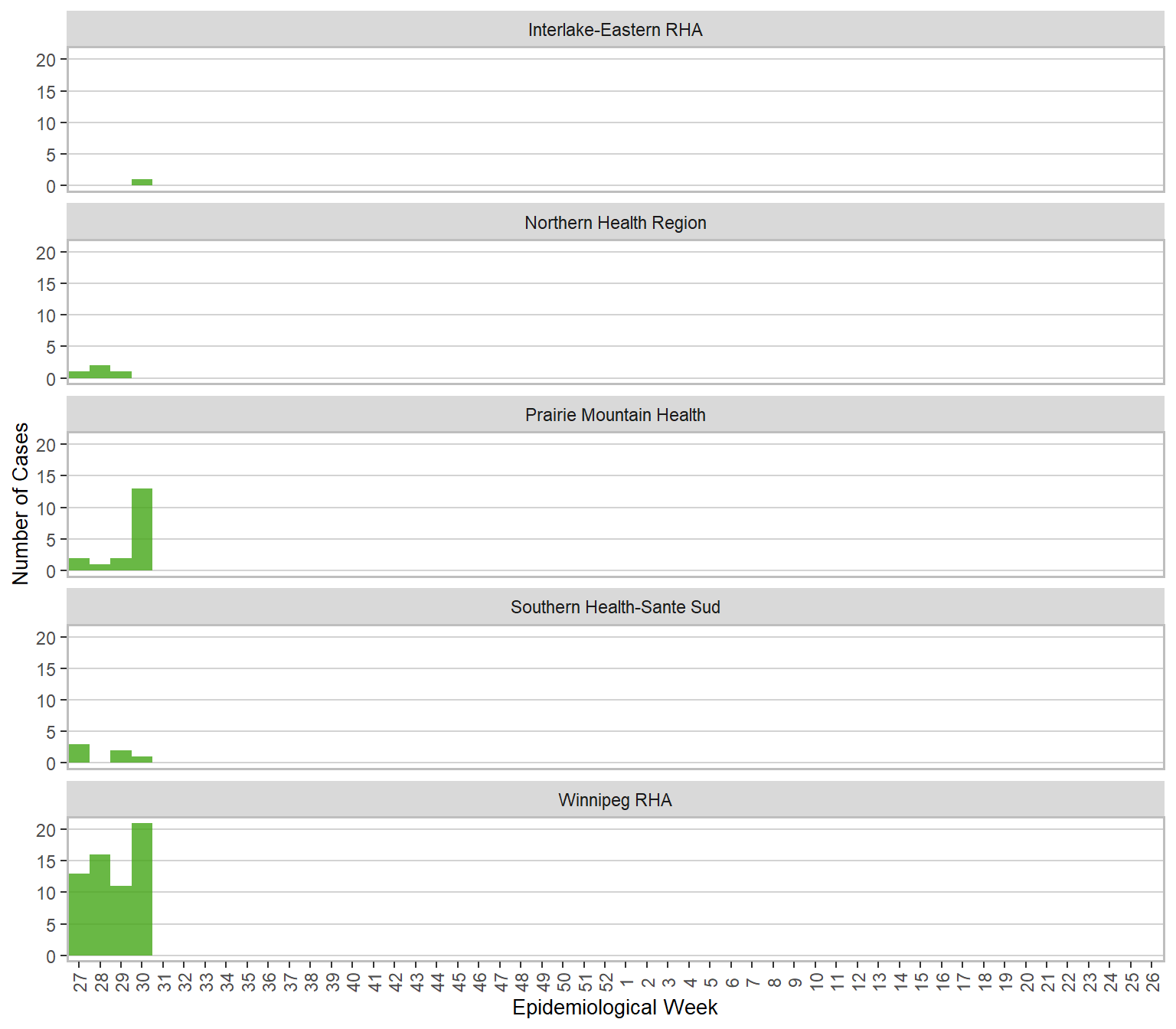This screenshot has height=1029, width=1176.
Task: Click the week 27 bar in Winnipeg RHA
Action: (79, 915)
